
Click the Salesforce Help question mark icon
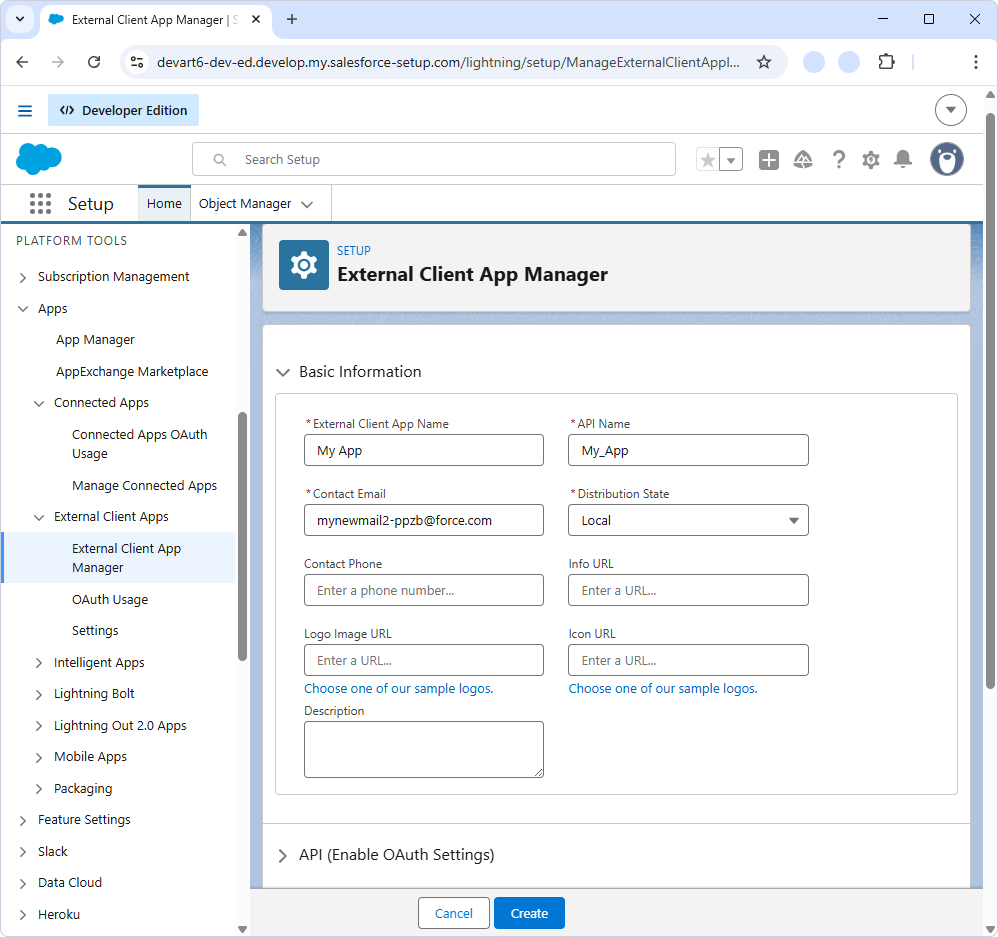pos(838,160)
